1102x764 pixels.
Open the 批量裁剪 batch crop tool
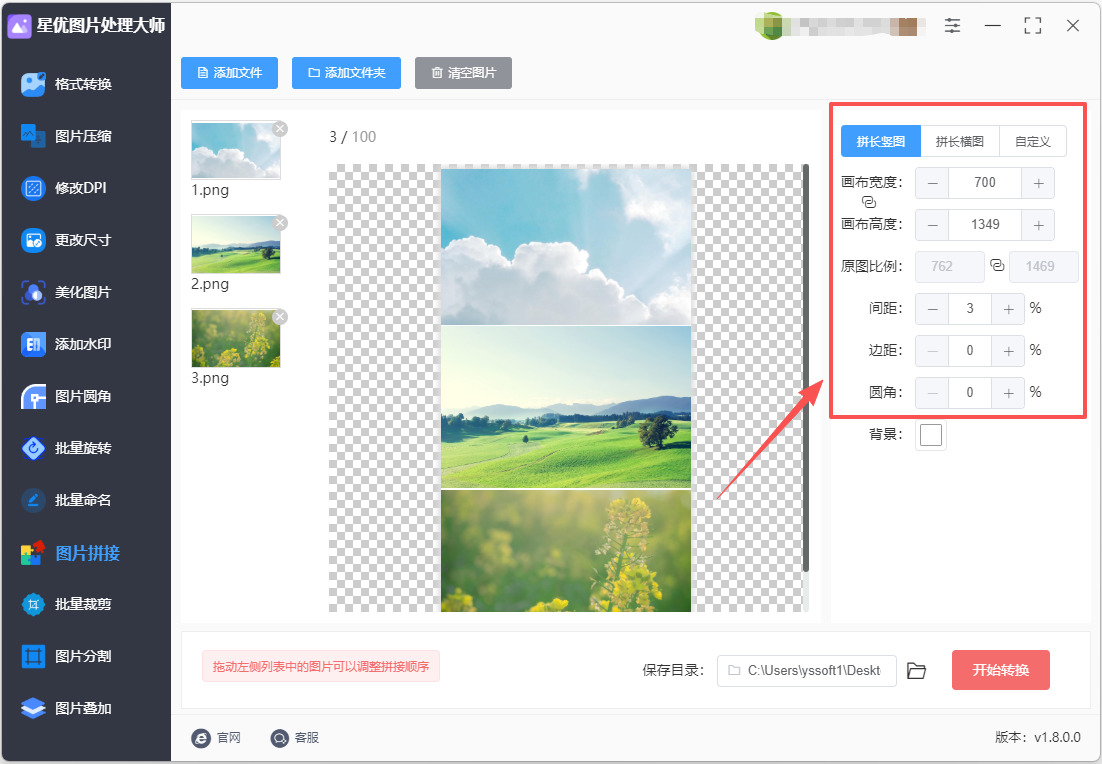(67, 604)
